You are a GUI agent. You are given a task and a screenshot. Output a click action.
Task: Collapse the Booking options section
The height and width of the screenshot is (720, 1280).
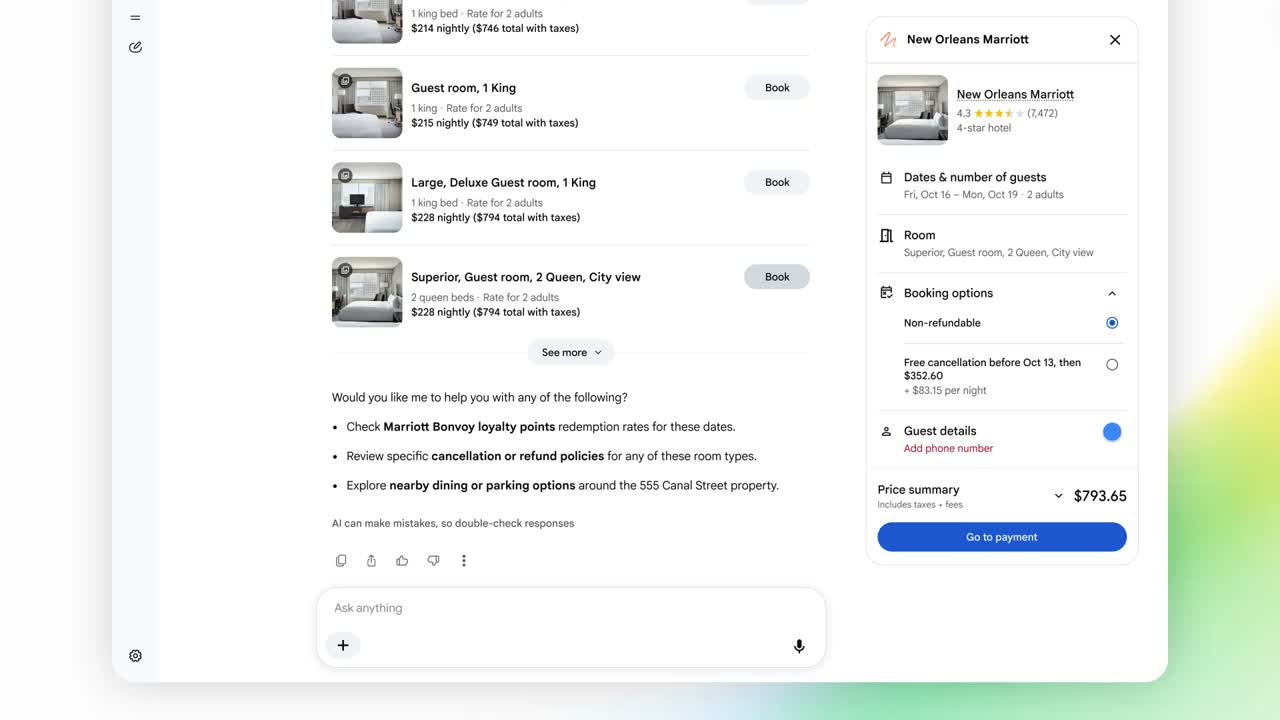point(1112,294)
